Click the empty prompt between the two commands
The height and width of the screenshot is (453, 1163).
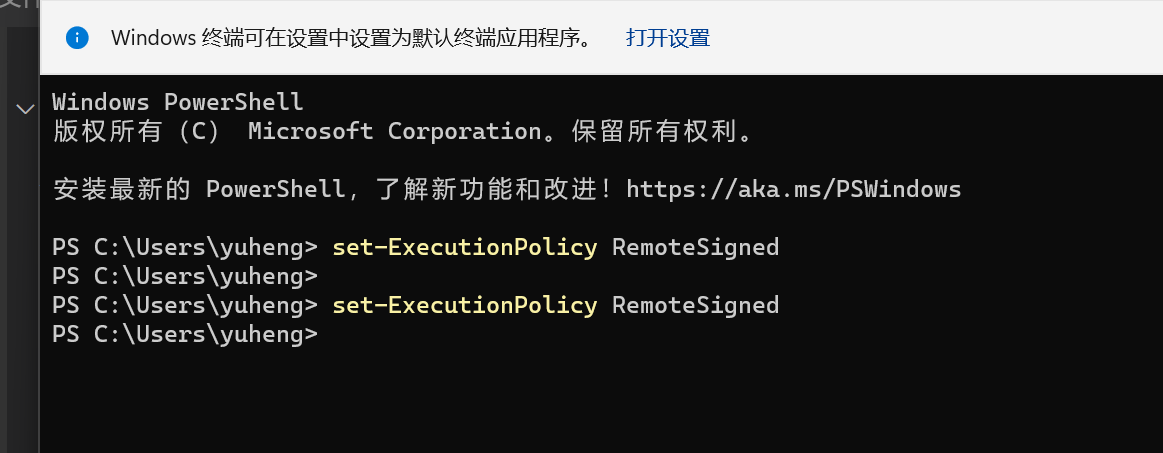(x=185, y=277)
